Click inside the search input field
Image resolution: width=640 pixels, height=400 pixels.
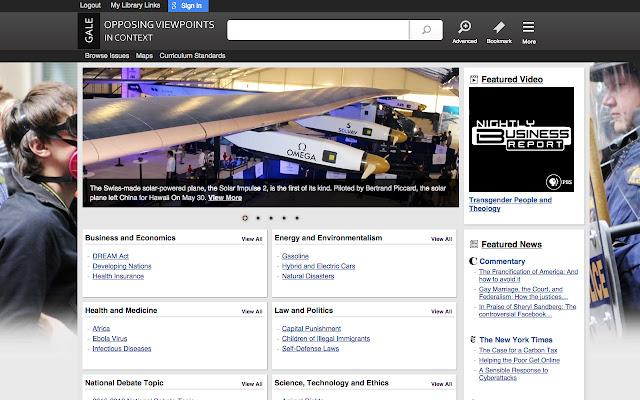click(318, 30)
